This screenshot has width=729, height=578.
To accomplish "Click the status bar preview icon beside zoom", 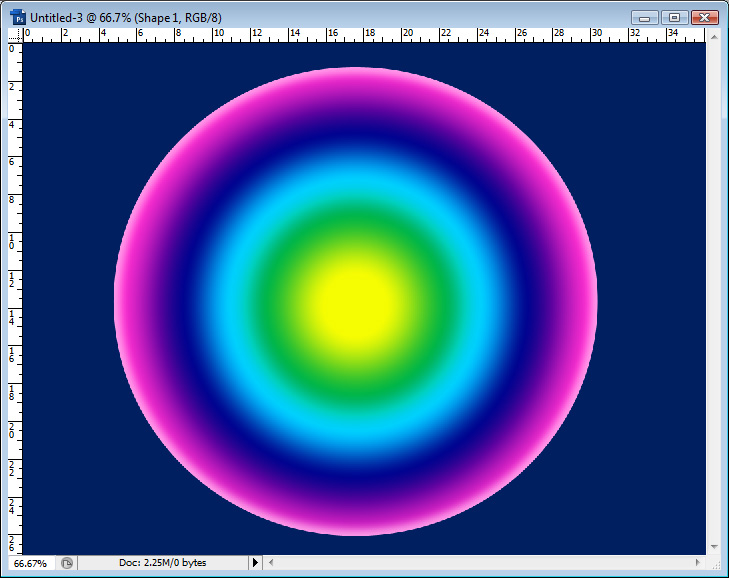I will 67,563.
